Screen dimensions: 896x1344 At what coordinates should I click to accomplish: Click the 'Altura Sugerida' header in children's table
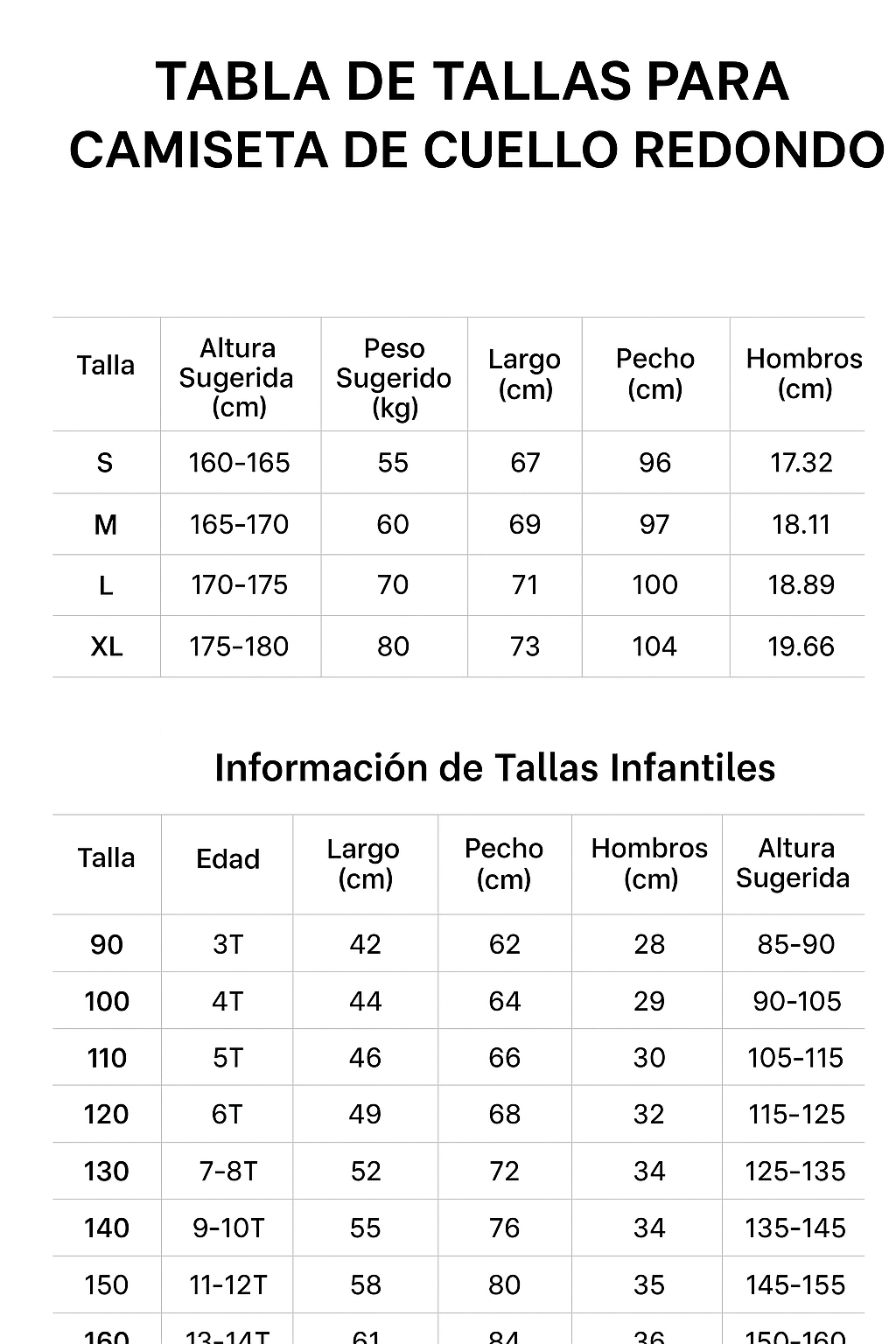[x=794, y=863]
